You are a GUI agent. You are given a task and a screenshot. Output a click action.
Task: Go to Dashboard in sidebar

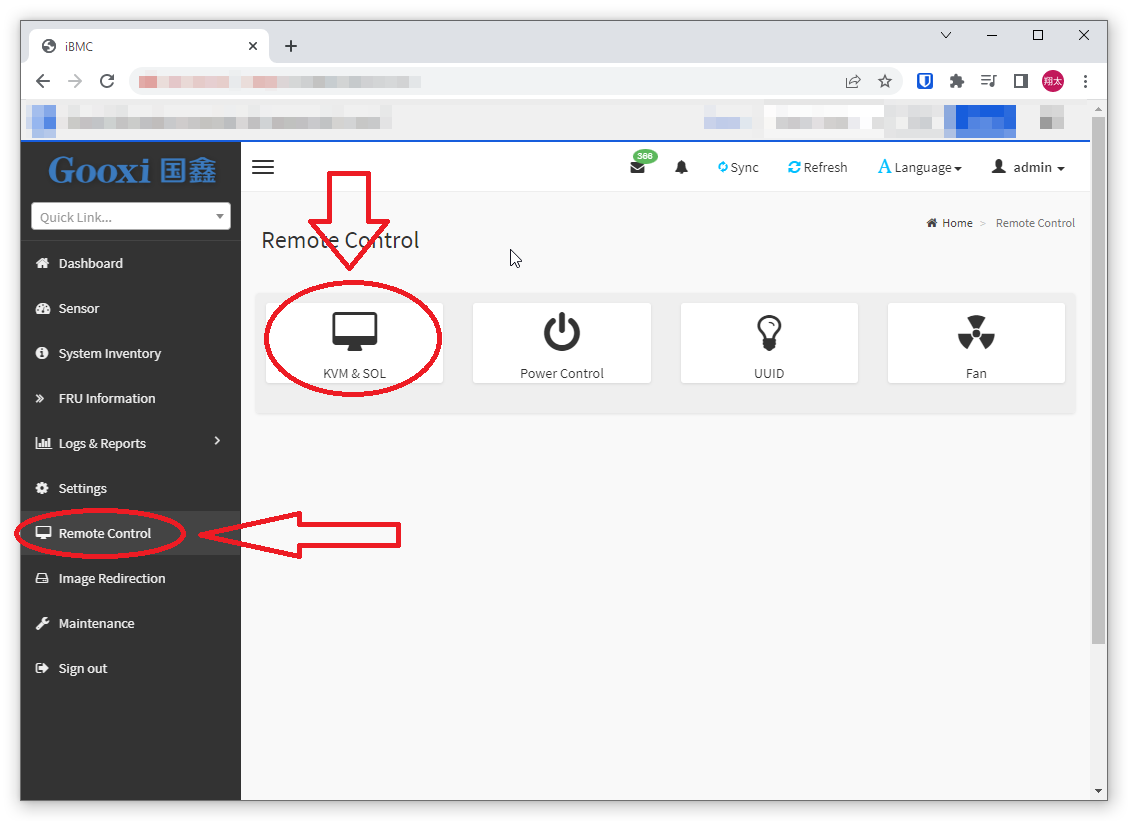(90, 263)
